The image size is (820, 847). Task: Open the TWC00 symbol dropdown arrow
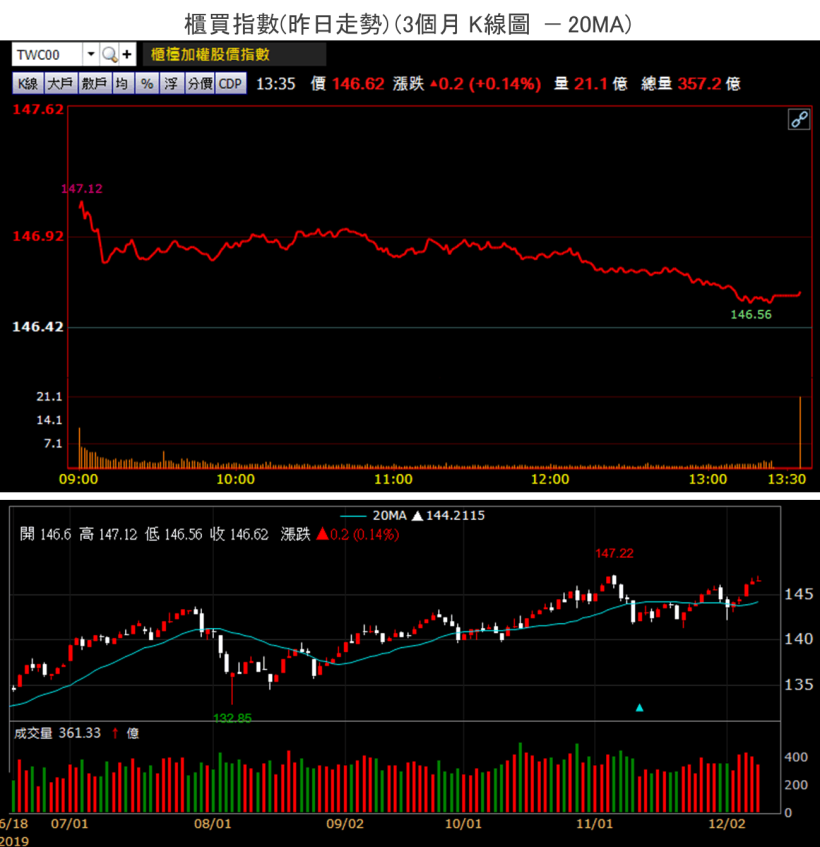pos(91,55)
